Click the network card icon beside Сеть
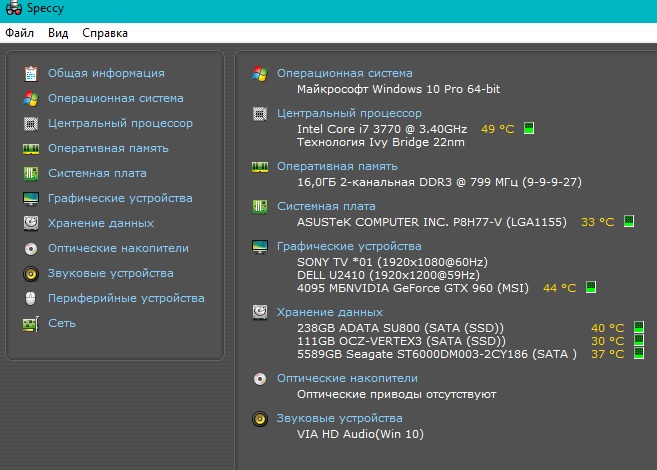Screen dimensions: 657x470 (31, 323)
